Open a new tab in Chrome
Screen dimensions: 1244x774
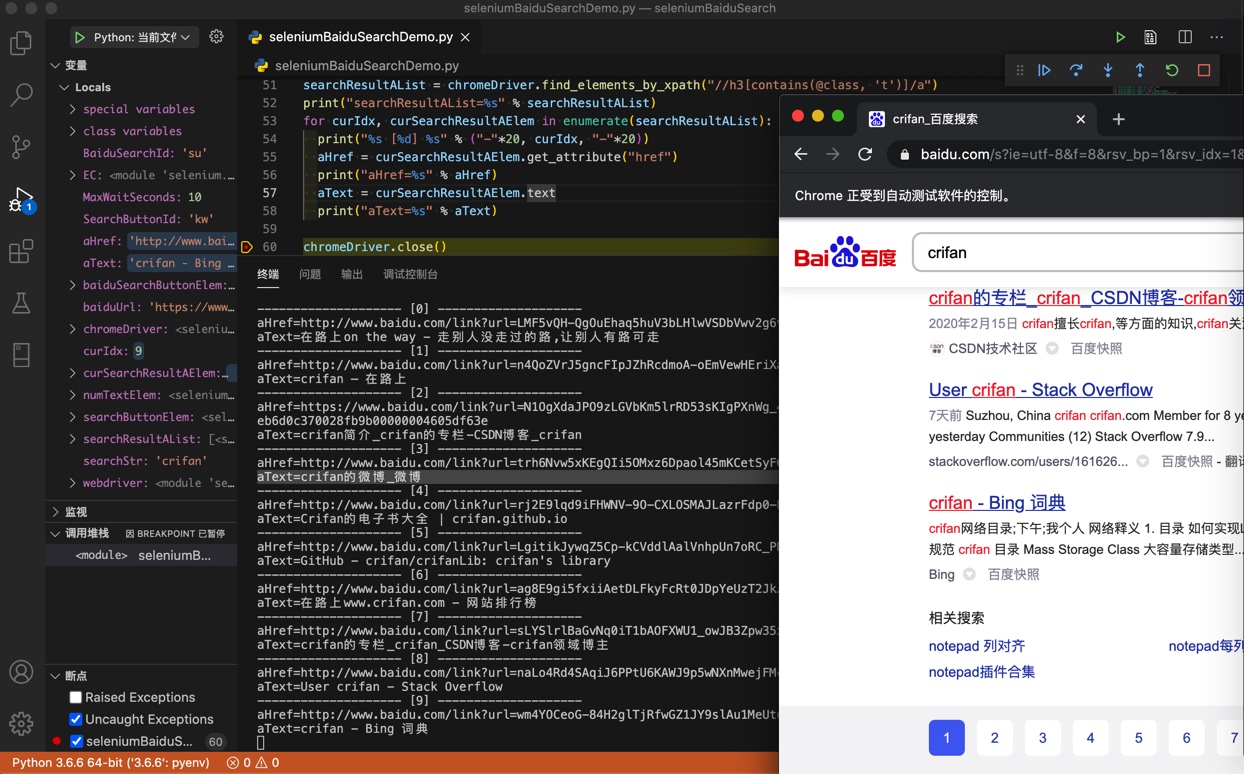[x=1119, y=119]
